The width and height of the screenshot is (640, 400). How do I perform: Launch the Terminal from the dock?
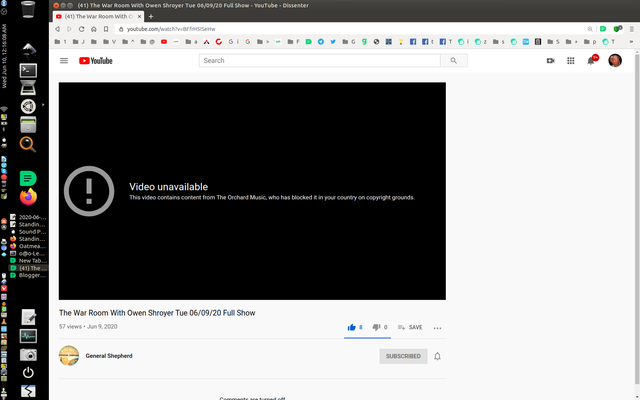(x=28, y=71)
